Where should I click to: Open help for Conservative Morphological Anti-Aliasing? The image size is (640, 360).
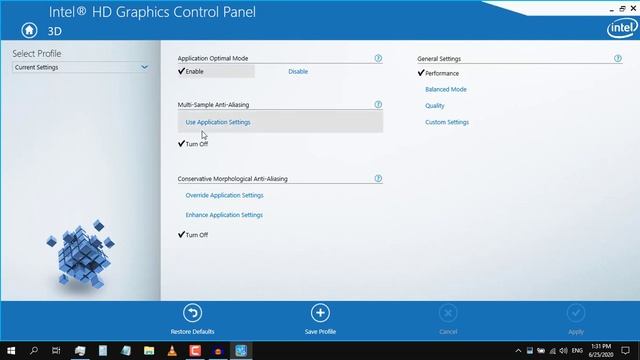pos(378,178)
